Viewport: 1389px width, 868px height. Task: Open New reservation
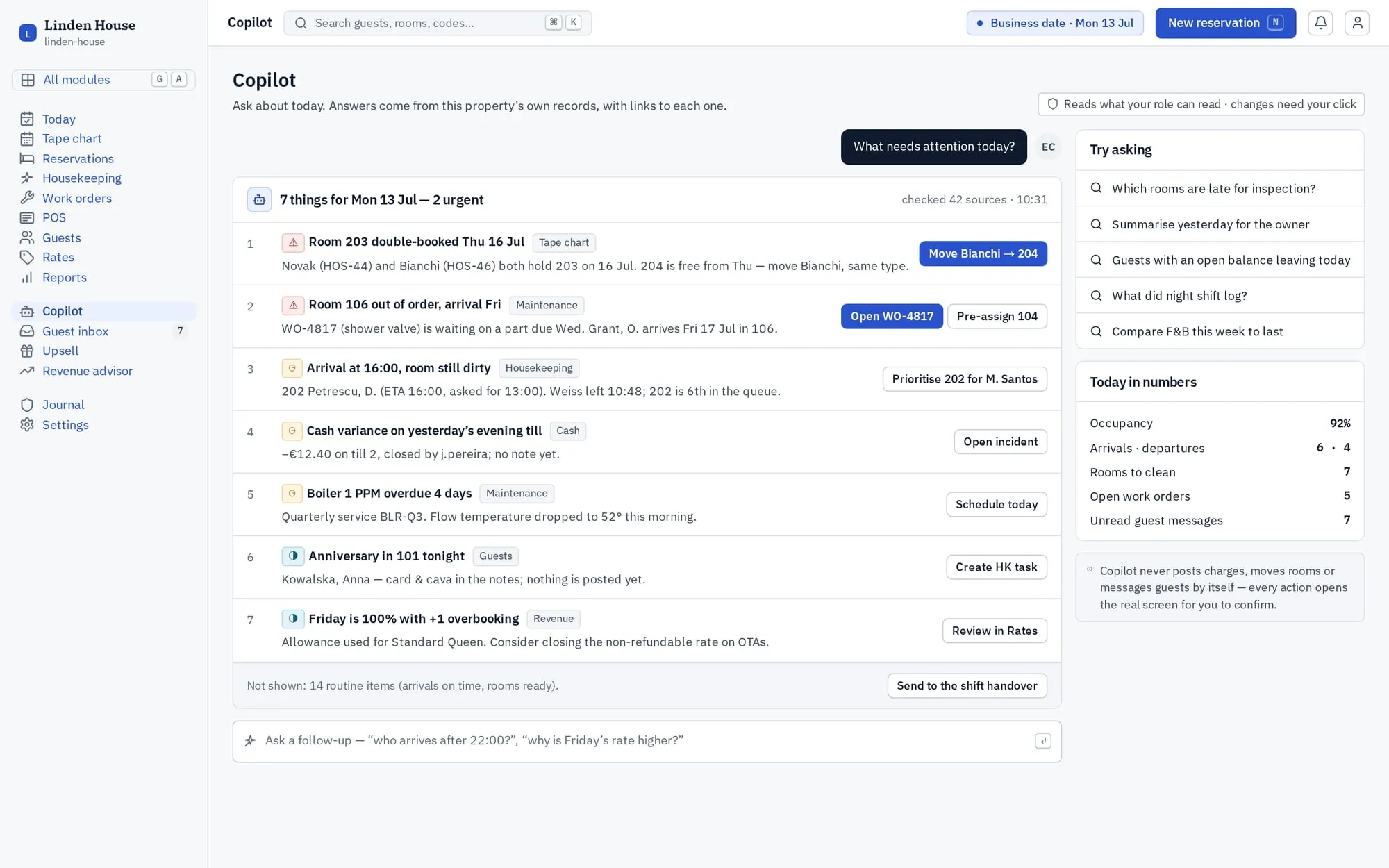point(1225,23)
